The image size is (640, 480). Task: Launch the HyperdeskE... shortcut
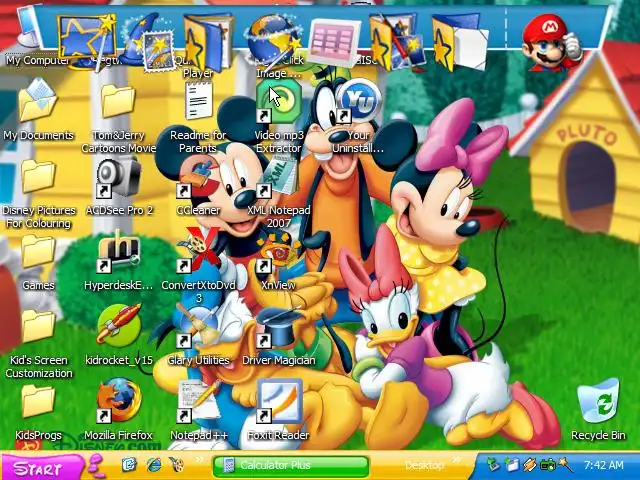(118, 251)
